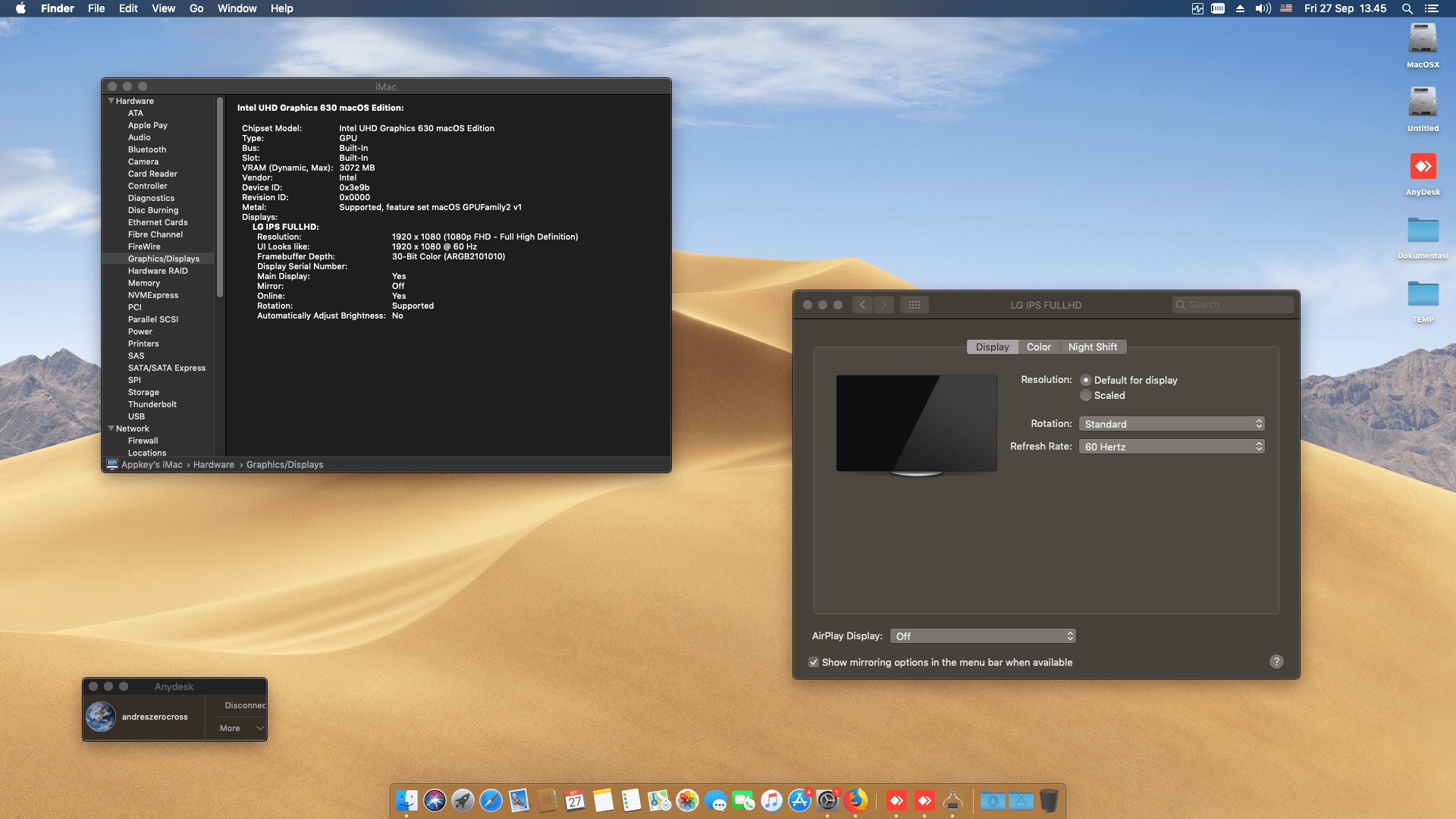Open the US flag input menu
1456x819 pixels.
click(1286, 8)
